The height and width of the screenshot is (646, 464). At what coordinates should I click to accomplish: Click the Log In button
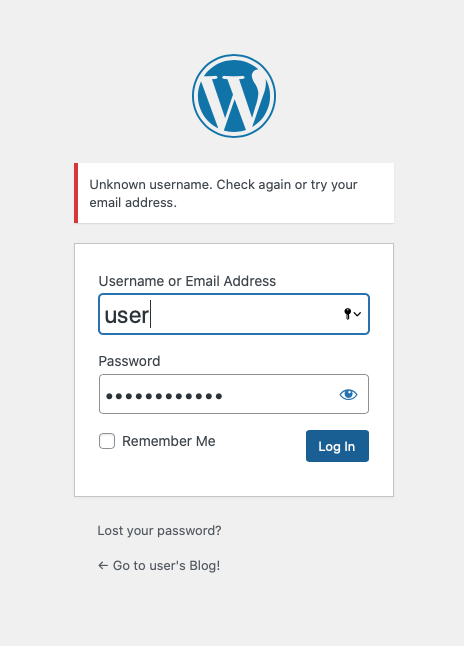[337, 446]
